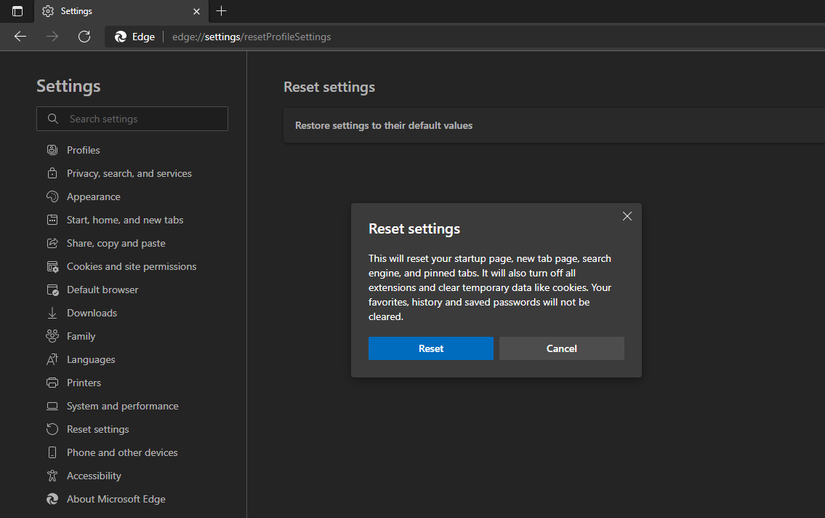This screenshot has height=518, width=825.
Task: Click the Downloads icon in the sidebar
Action: tap(52, 313)
